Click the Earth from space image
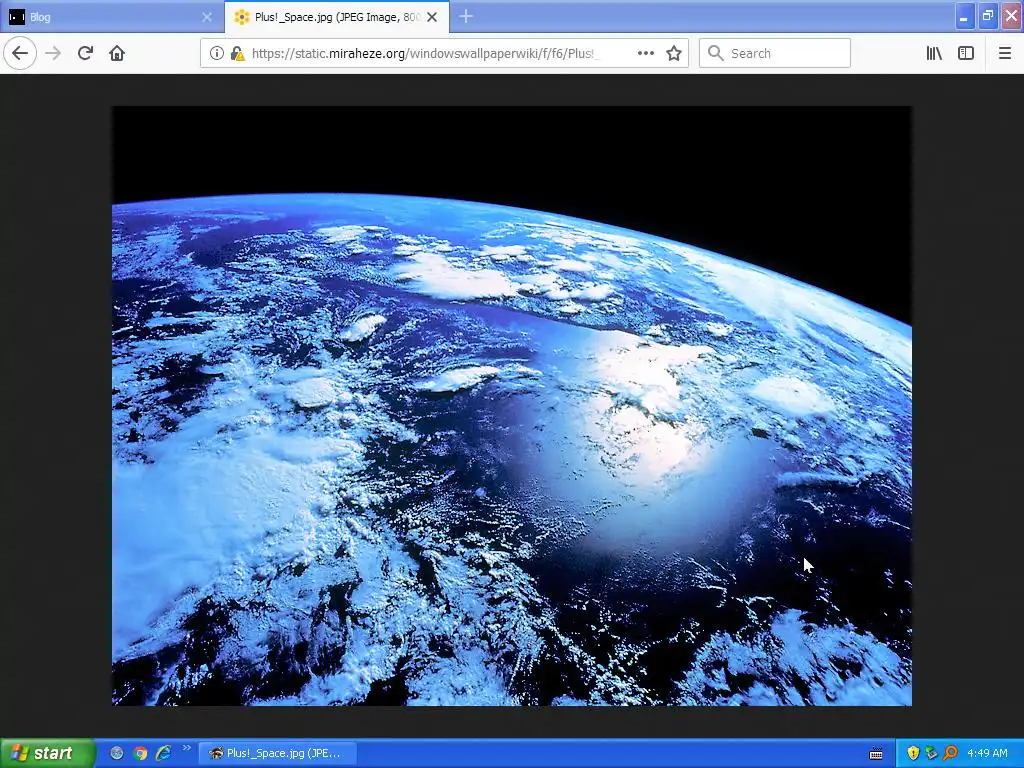This screenshot has width=1024, height=768. (512, 406)
